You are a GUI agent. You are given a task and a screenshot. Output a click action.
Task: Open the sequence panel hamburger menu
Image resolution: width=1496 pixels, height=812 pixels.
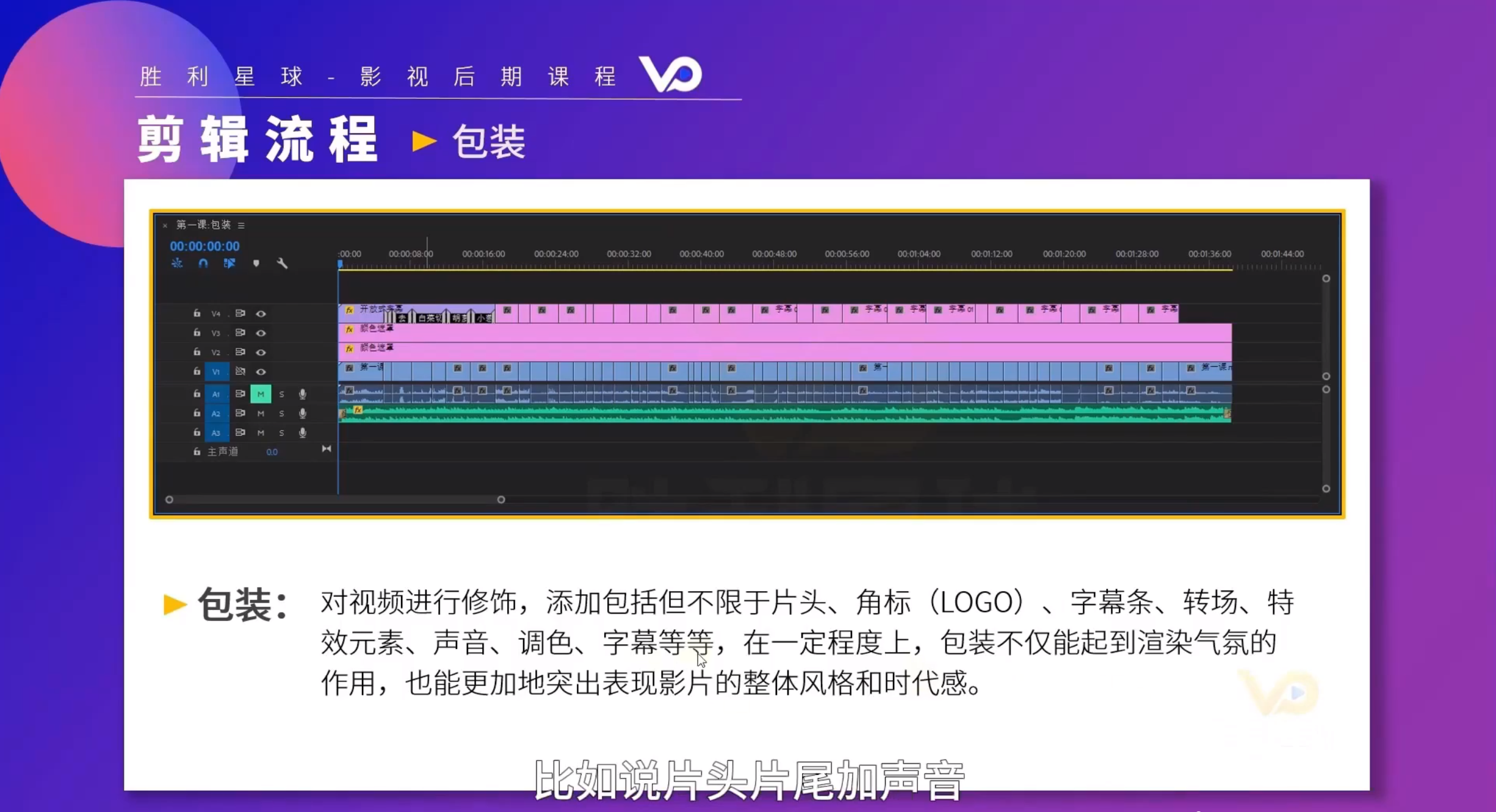click(x=241, y=226)
